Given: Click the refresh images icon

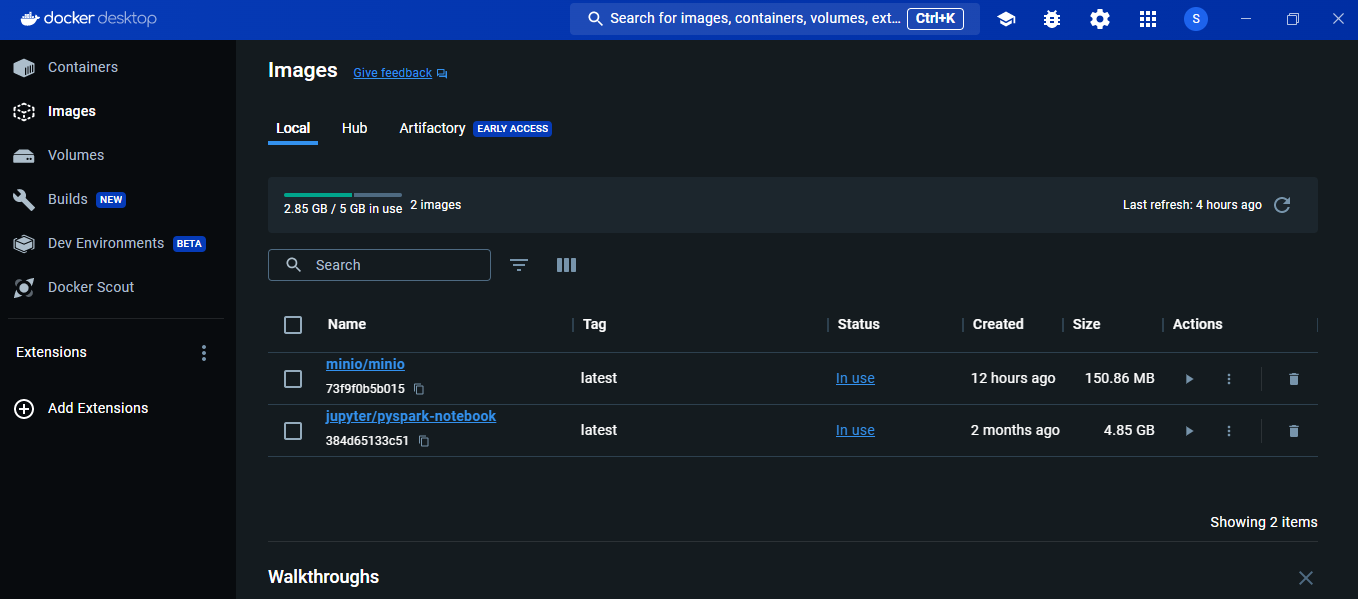Looking at the screenshot, I should tap(1282, 205).
